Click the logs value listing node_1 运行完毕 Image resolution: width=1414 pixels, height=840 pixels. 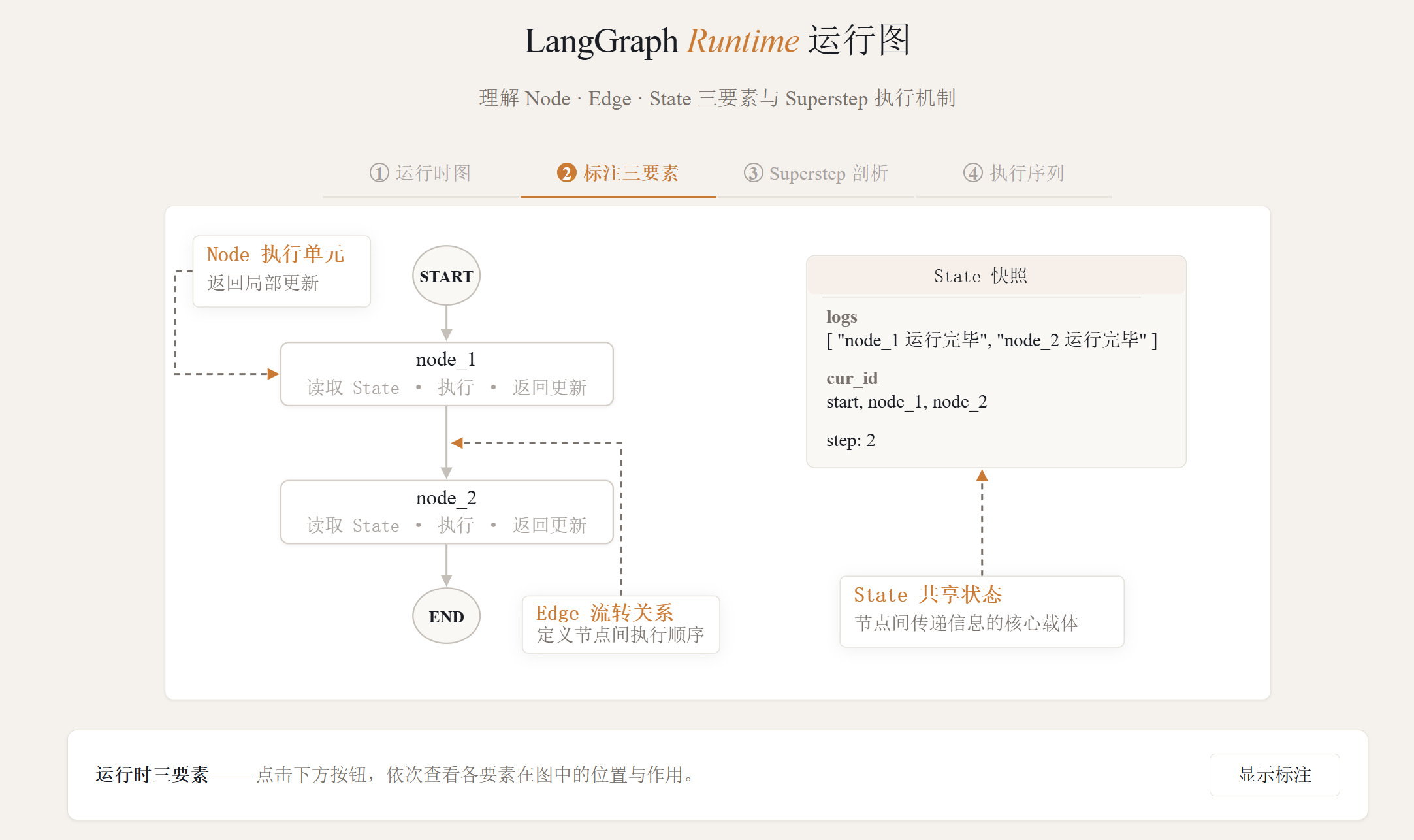click(991, 340)
